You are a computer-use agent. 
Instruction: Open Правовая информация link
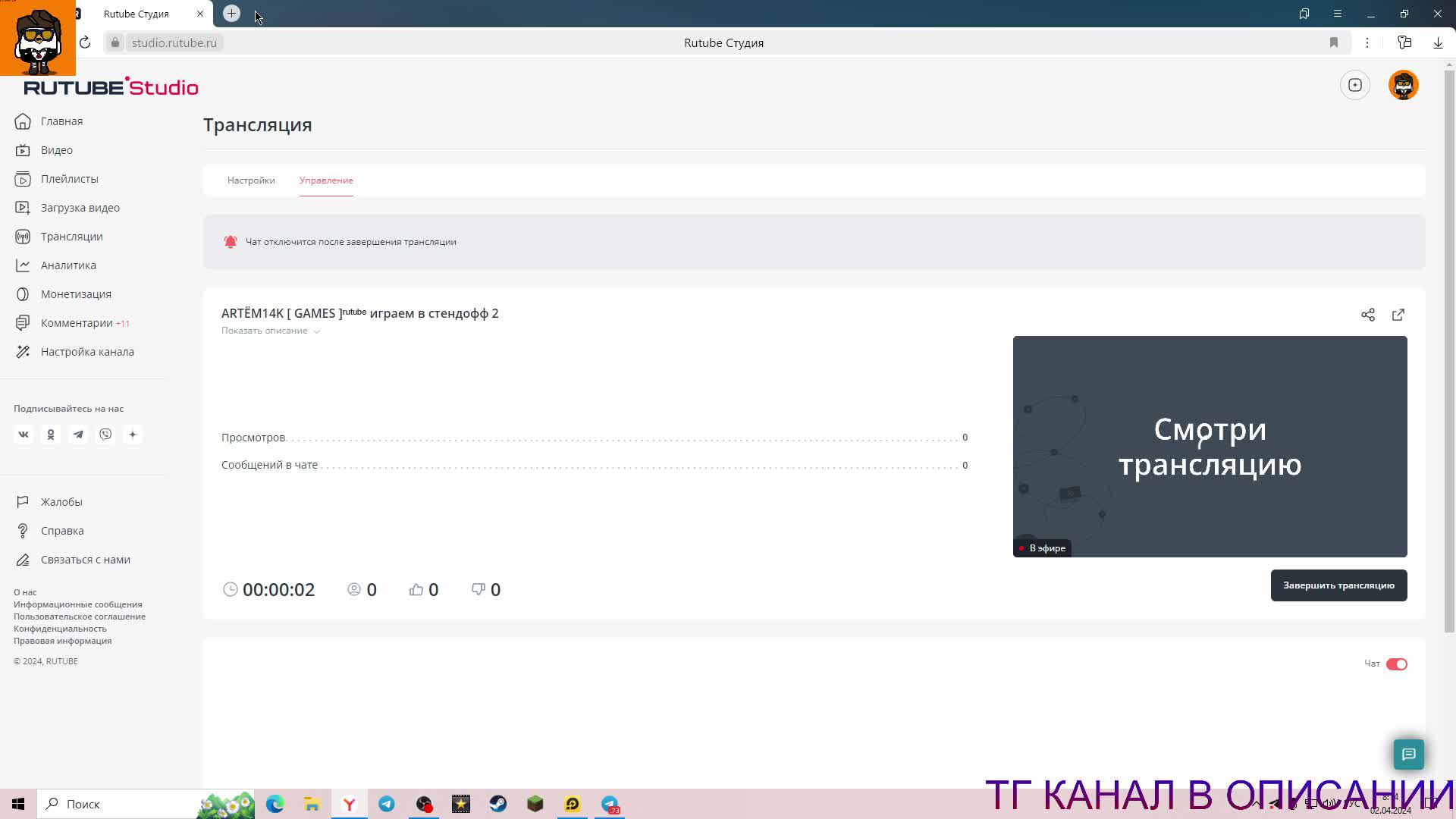point(62,641)
